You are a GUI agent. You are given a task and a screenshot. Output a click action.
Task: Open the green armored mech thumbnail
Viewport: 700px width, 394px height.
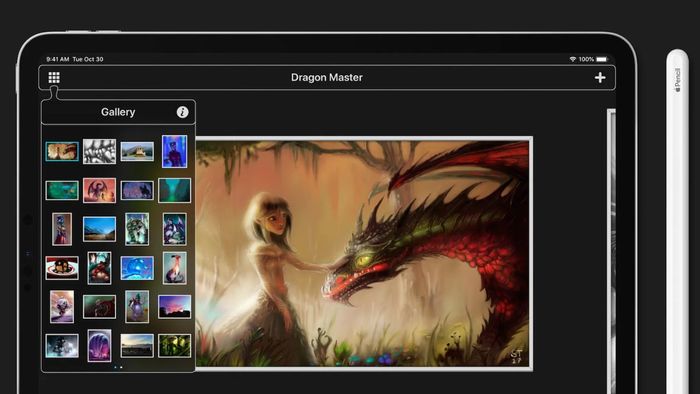point(137,229)
